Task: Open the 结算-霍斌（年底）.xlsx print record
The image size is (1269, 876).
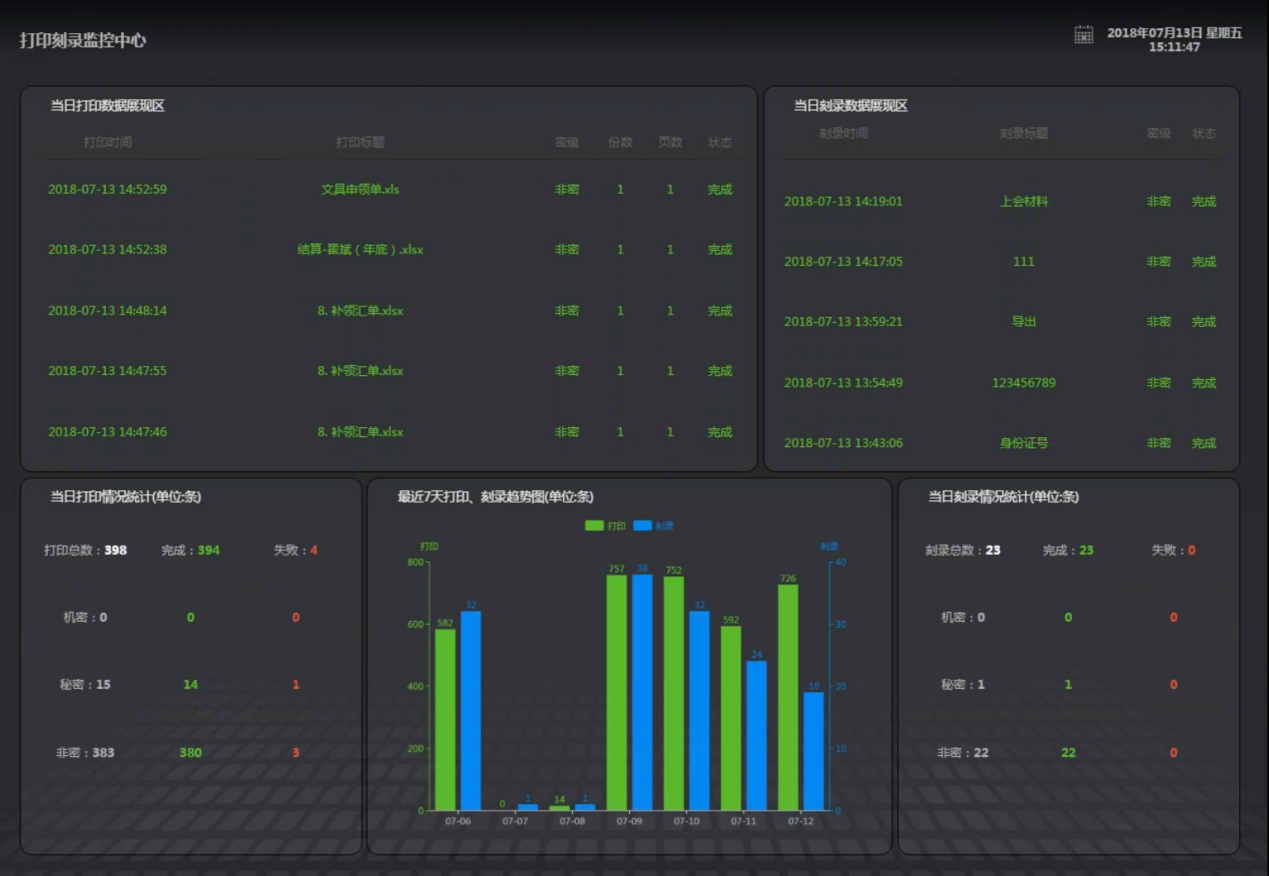Action: click(x=360, y=250)
